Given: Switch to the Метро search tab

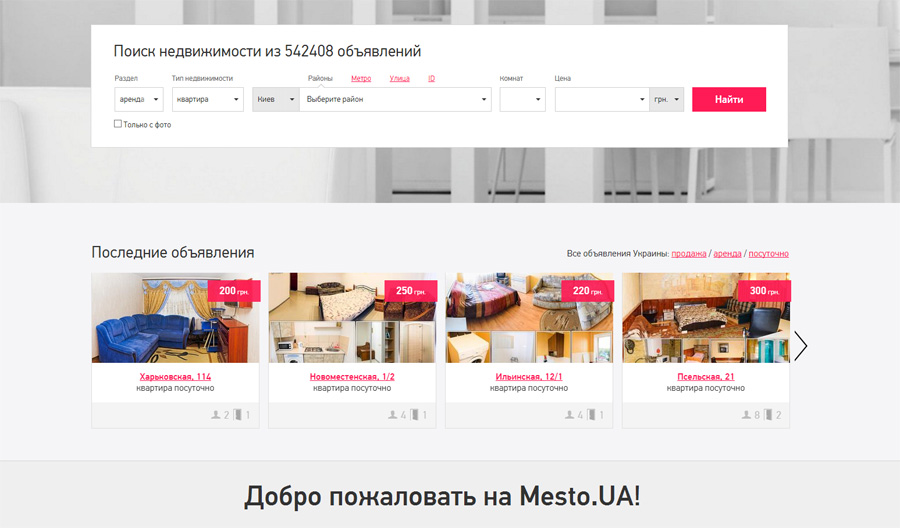Looking at the screenshot, I should [x=361, y=78].
